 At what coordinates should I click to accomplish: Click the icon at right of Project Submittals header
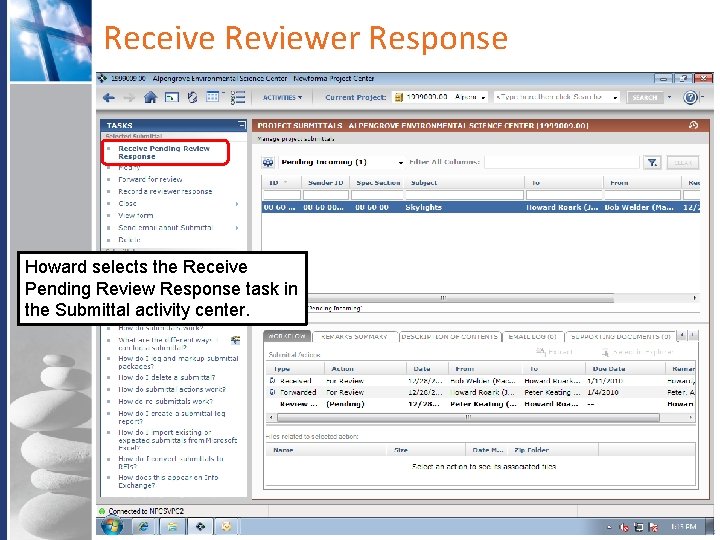pos(693,125)
